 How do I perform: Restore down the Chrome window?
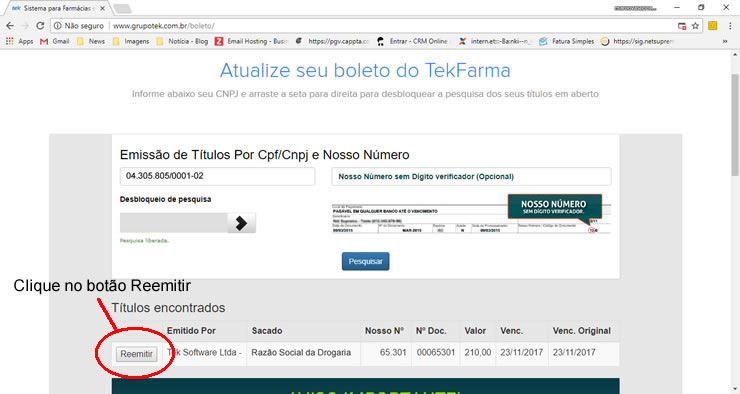pos(701,8)
